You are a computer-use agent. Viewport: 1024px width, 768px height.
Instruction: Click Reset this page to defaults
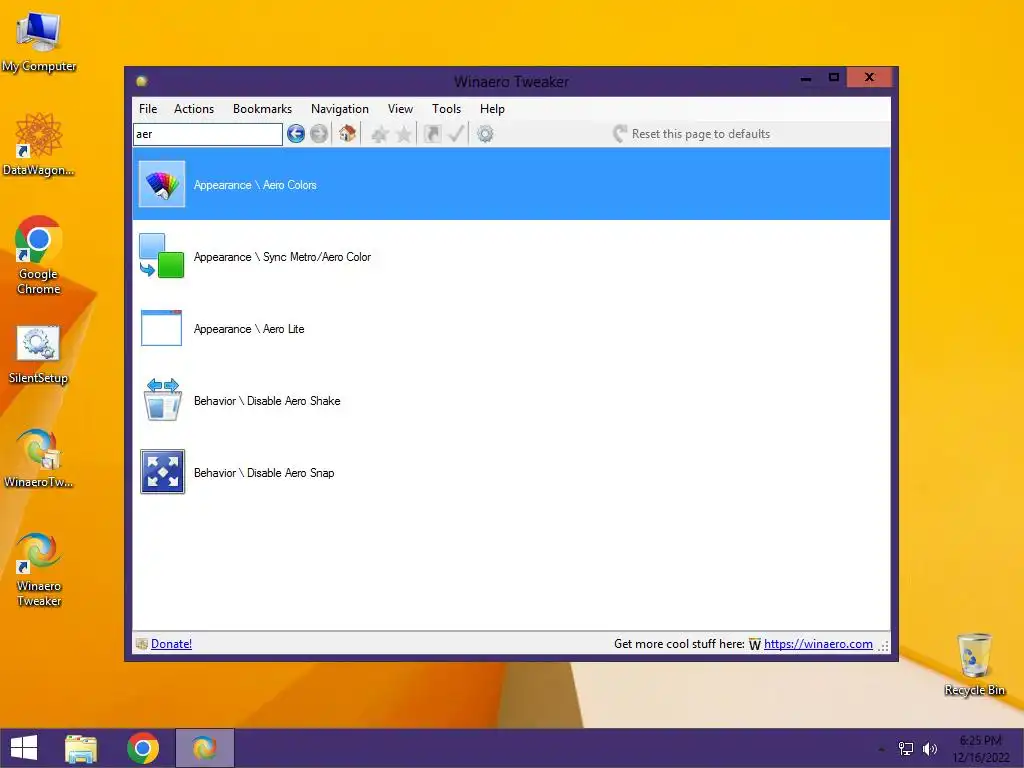692,134
